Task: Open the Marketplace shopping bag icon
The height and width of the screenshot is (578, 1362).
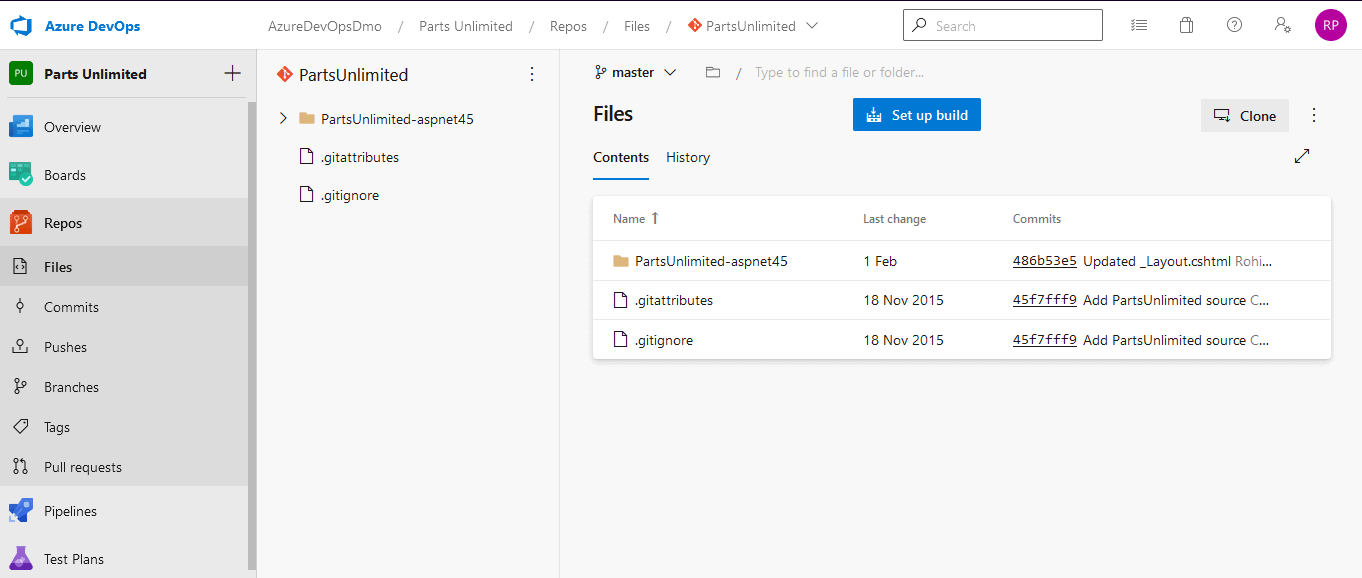Action: 1186,25
